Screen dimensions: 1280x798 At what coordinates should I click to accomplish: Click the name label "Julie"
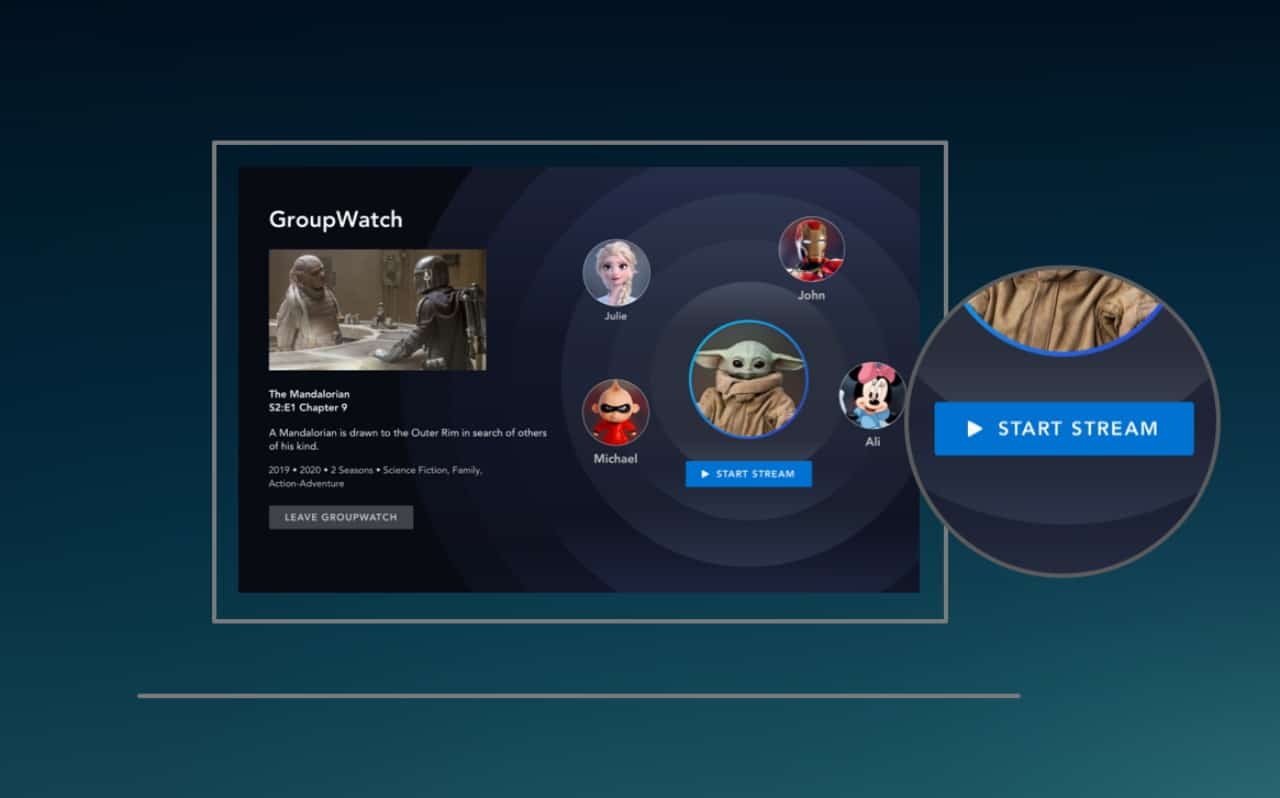click(616, 316)
